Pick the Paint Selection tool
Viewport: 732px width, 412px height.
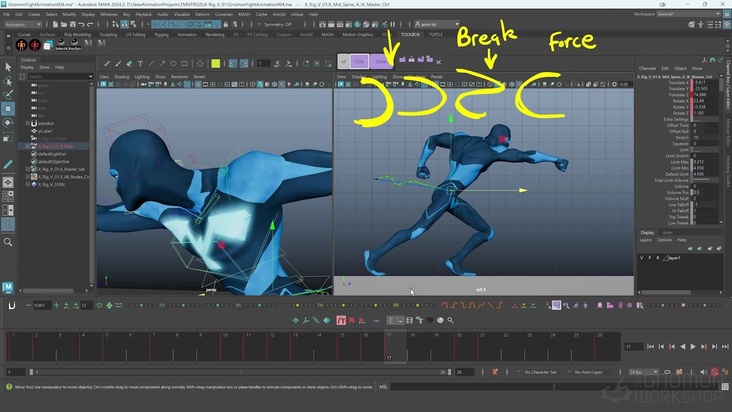click(8, 95)
